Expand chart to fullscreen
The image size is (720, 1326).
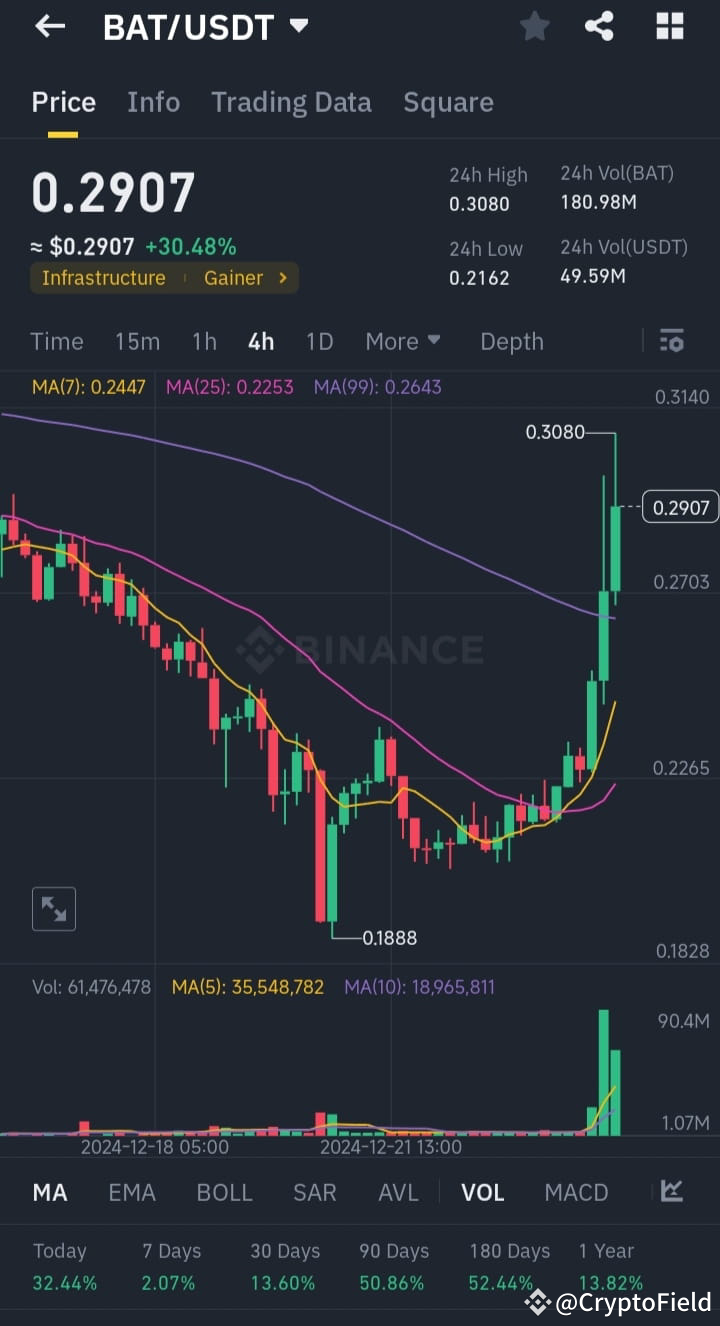tap(53, 908)
